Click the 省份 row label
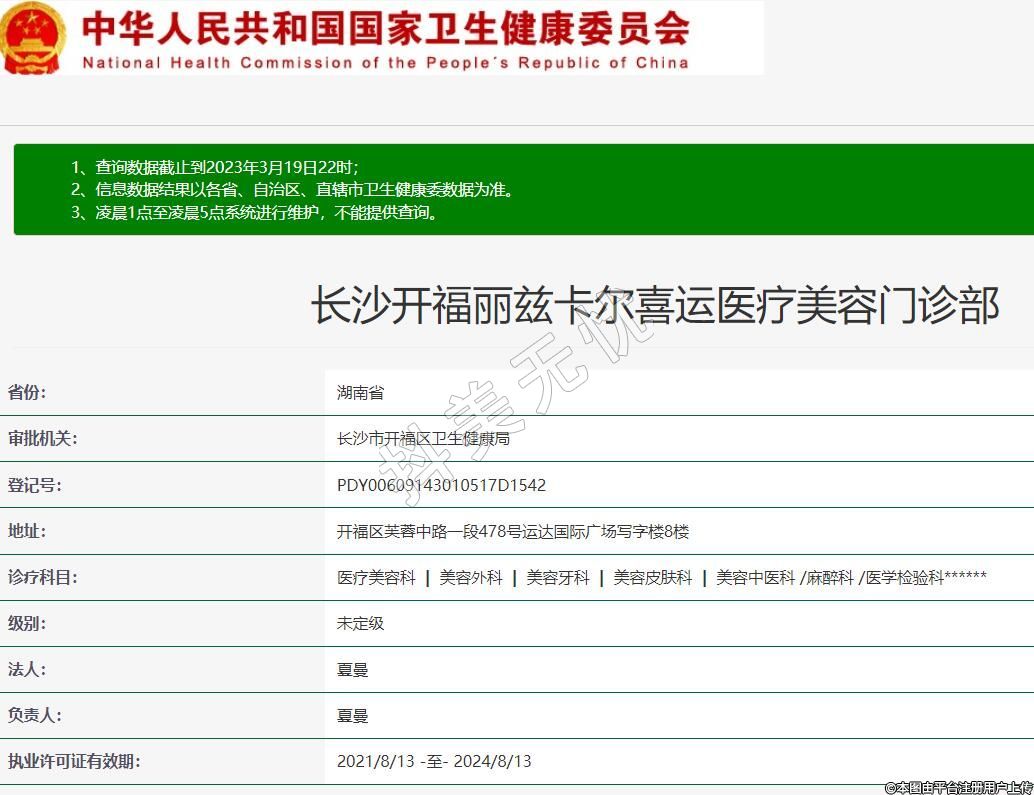Screen dimensions: 1034x795 click(x=27, y=392)
